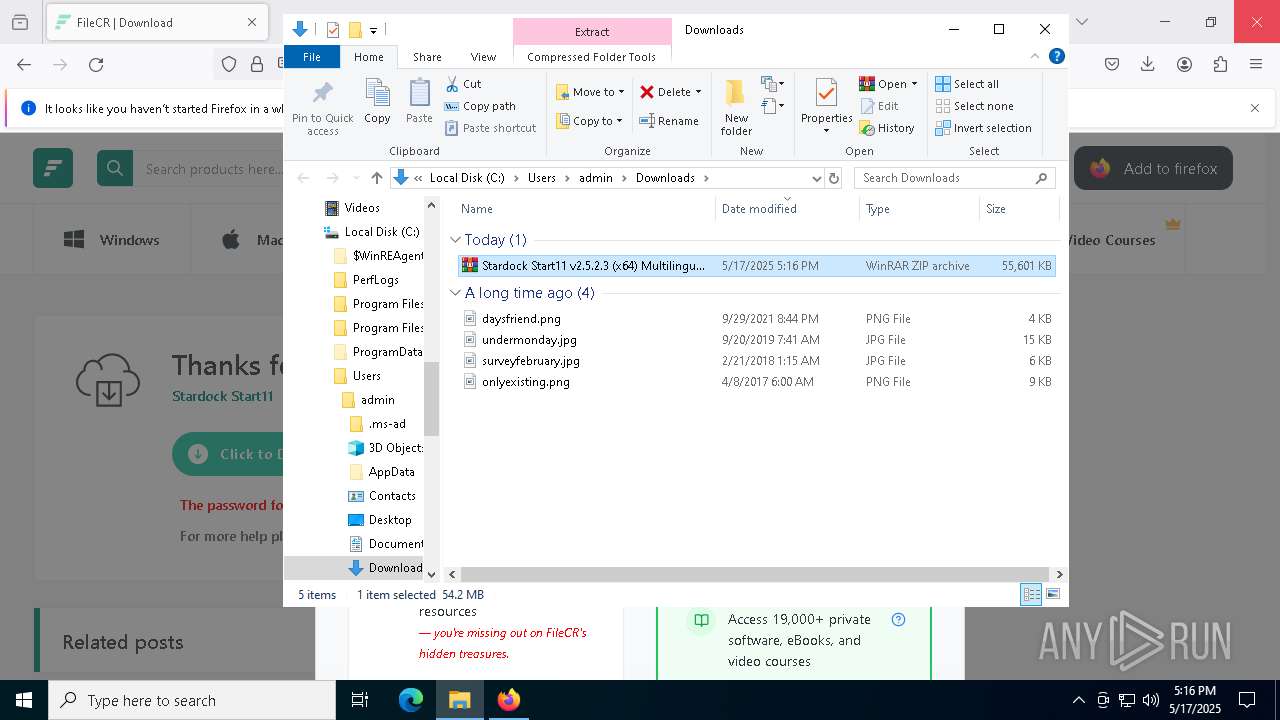Collapse the Today group
This screenshot has height=720, width=1280.
456,240
